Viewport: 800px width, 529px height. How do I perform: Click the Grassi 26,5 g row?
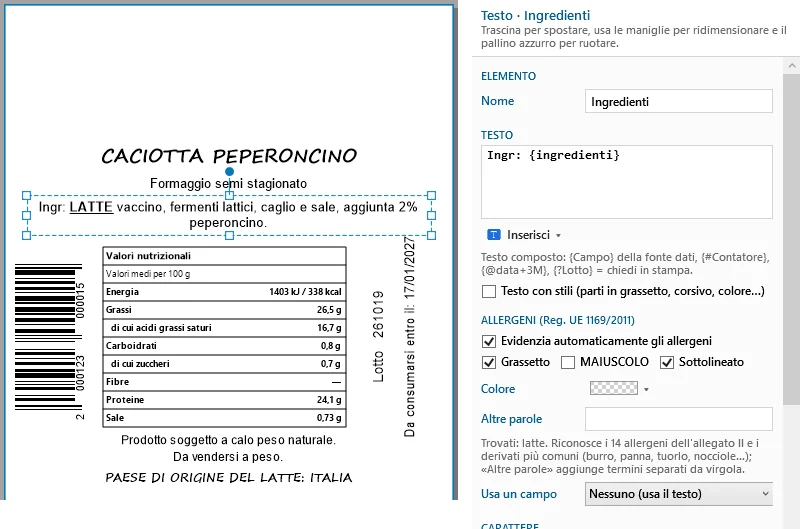(x=224, y=310)
